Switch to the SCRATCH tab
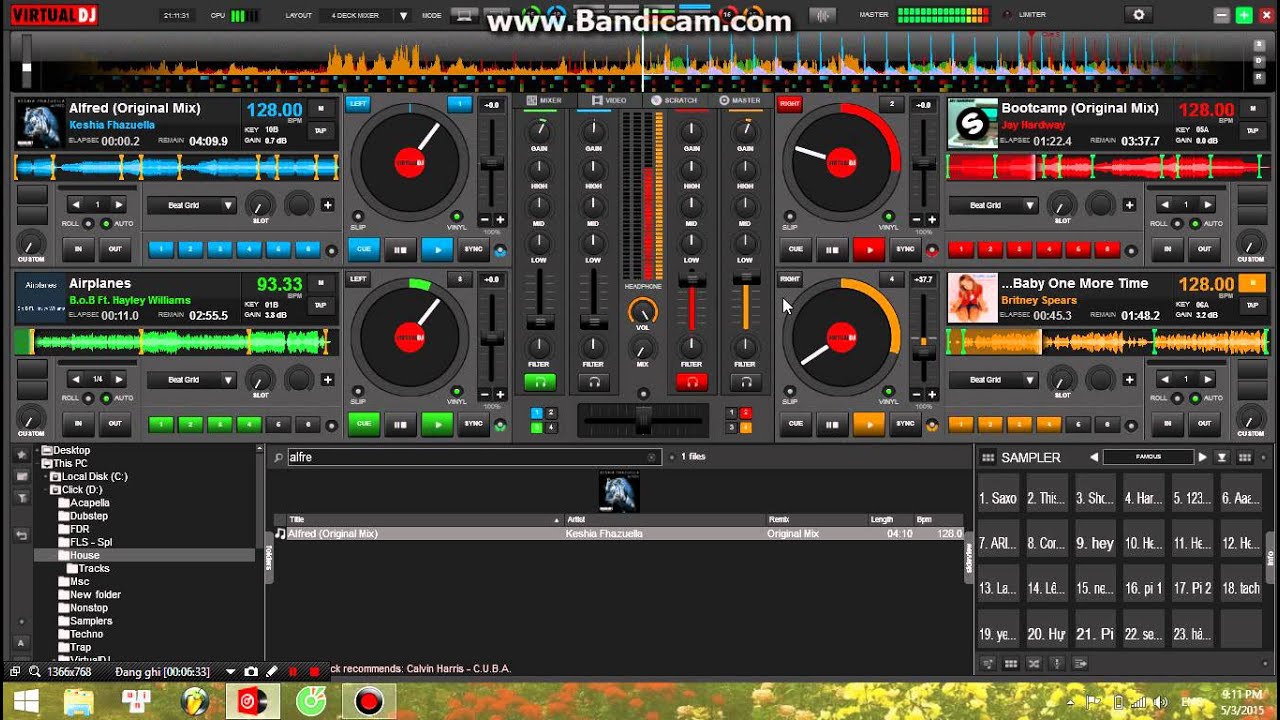1280x720 pixels. coord(675,100)
